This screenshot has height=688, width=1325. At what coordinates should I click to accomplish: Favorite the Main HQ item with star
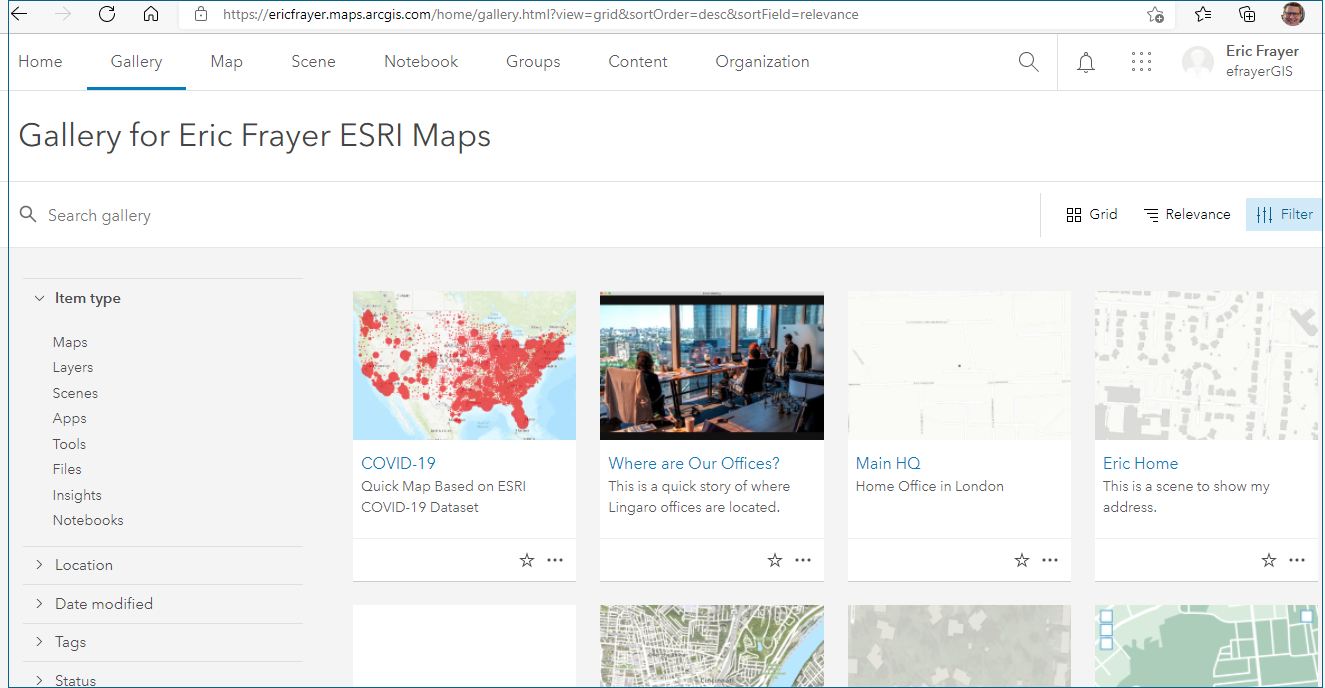coord(1022,561)
